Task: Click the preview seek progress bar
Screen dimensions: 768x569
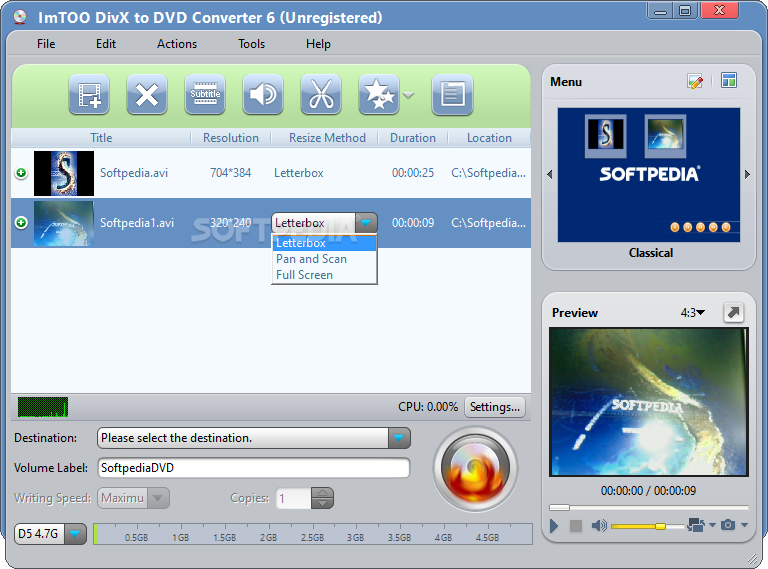Action: coord(648,507)
